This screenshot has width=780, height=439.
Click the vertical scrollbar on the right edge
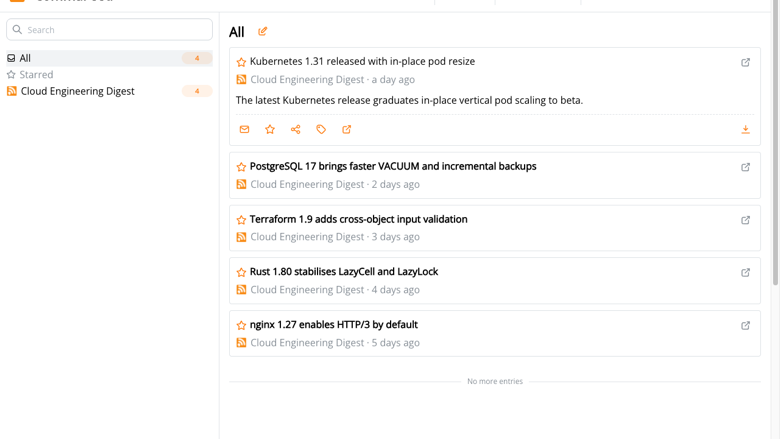coord(775,144)
